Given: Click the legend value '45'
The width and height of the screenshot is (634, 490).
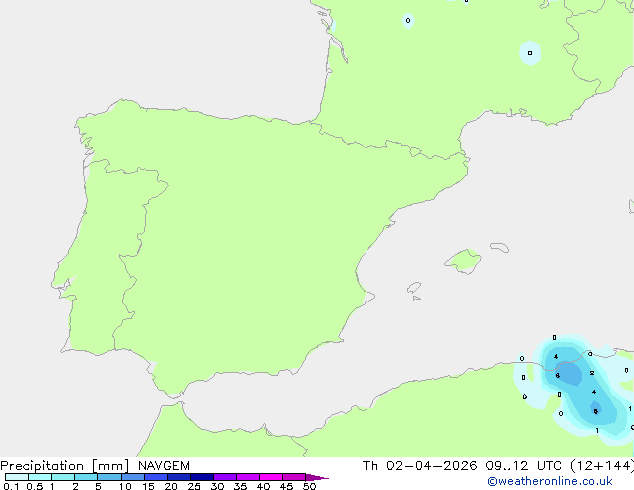Looking at the screenshot, I should point(286,486).
